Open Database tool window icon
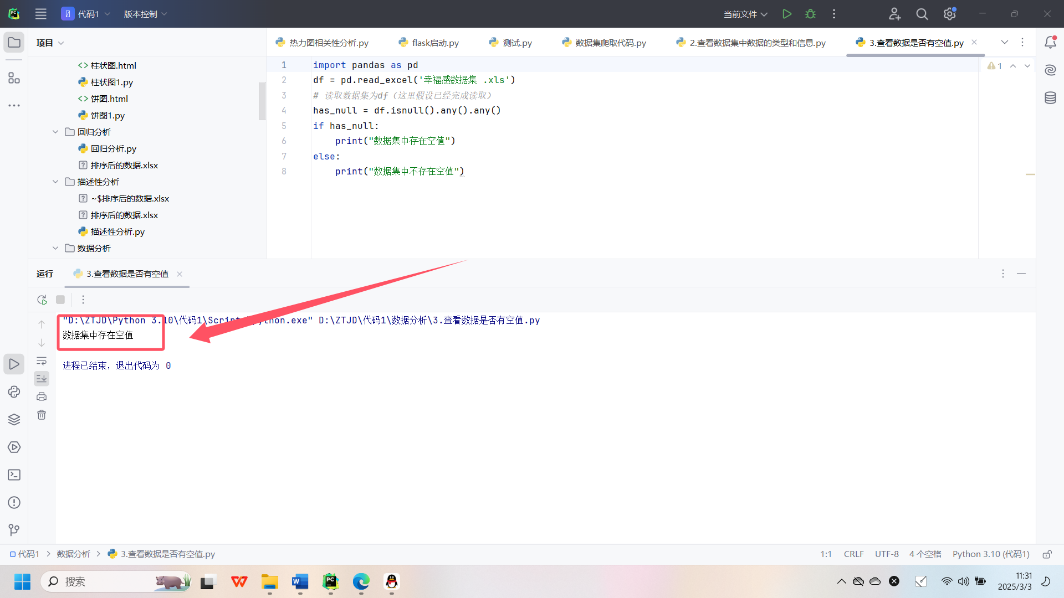This screenshot has height=598, width=1064. [x=1050, y=98]
